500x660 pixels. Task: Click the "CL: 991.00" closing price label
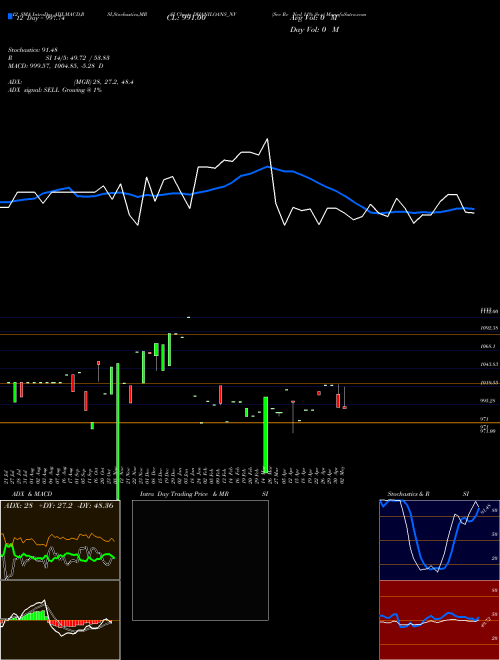click(186, 18)
